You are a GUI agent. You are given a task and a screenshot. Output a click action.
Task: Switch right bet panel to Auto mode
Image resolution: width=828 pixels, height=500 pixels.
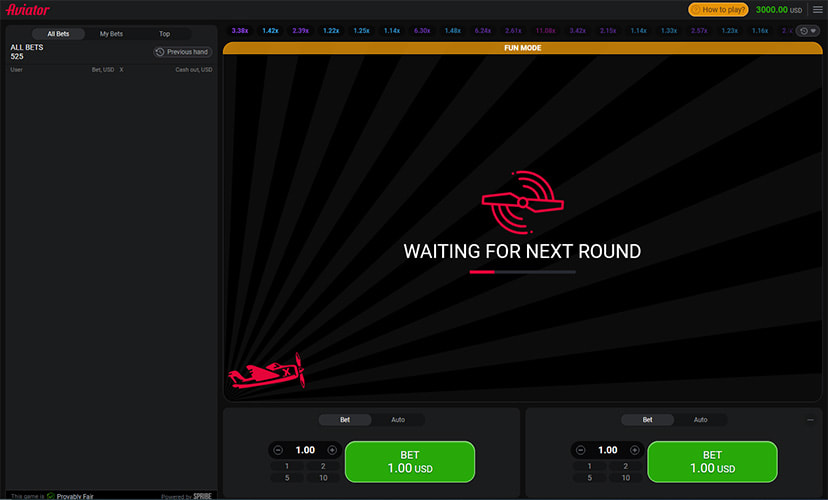pyautogui.click(x=700, y=420)
